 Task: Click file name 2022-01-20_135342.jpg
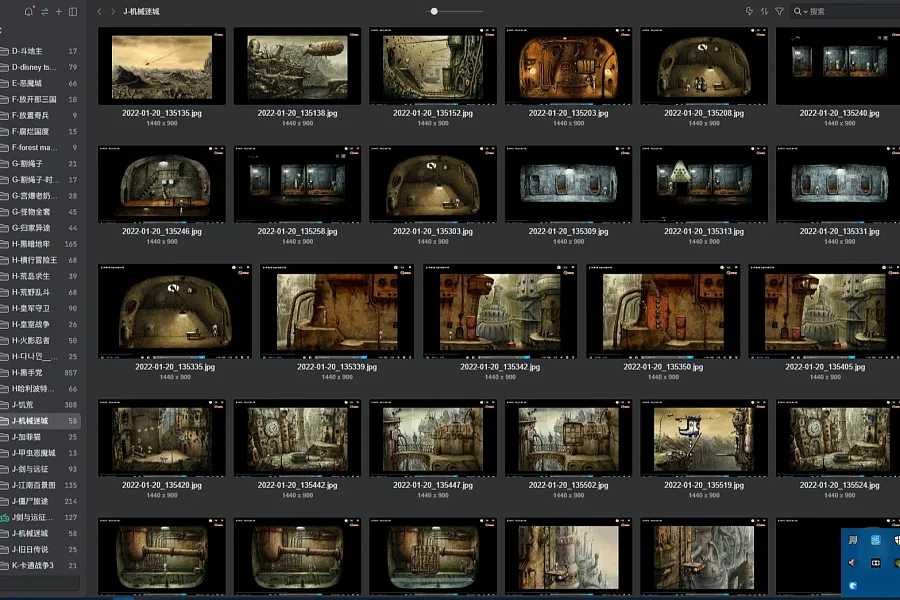pyautogui.click(x=500, y=367)
